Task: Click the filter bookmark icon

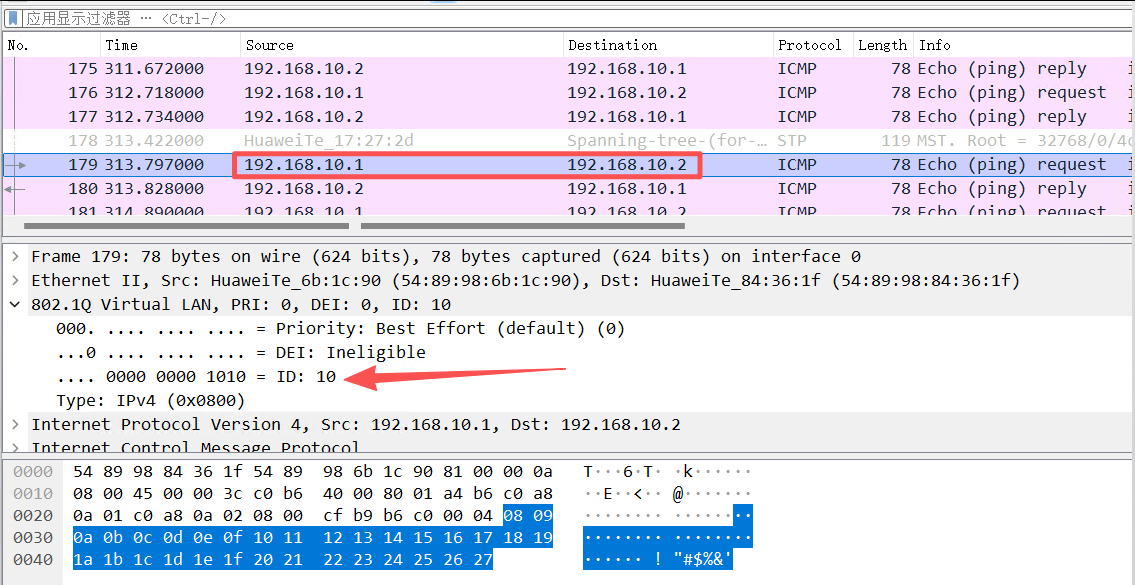Action: (x=12, y=17)
